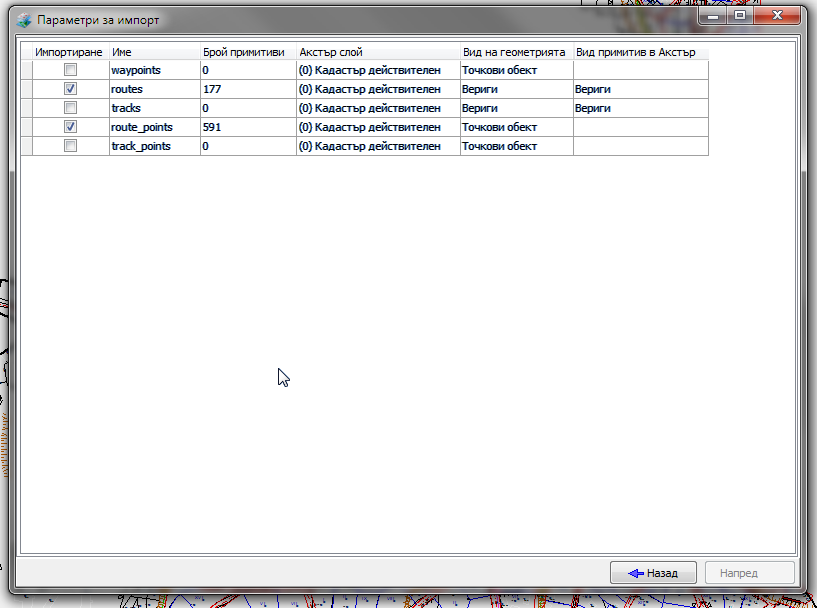Toggle the track_points import checkbox
Viewport: 817px width, 608px height.
pos(70,146)
